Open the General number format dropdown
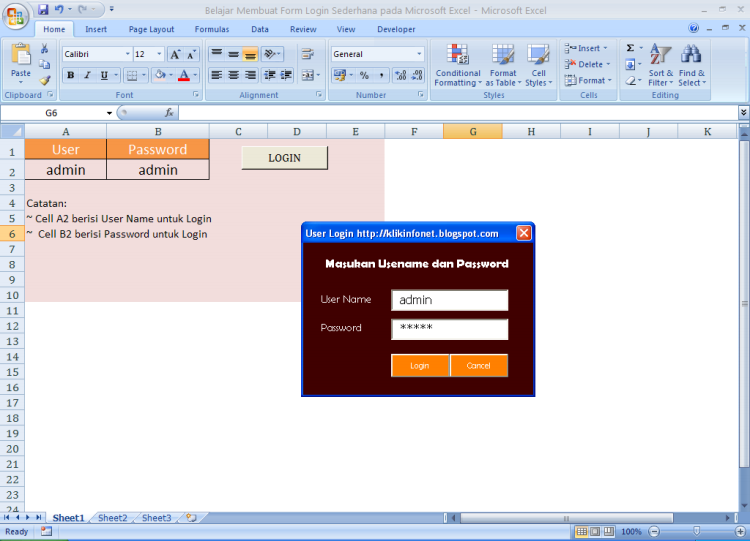 pos(419,54)
